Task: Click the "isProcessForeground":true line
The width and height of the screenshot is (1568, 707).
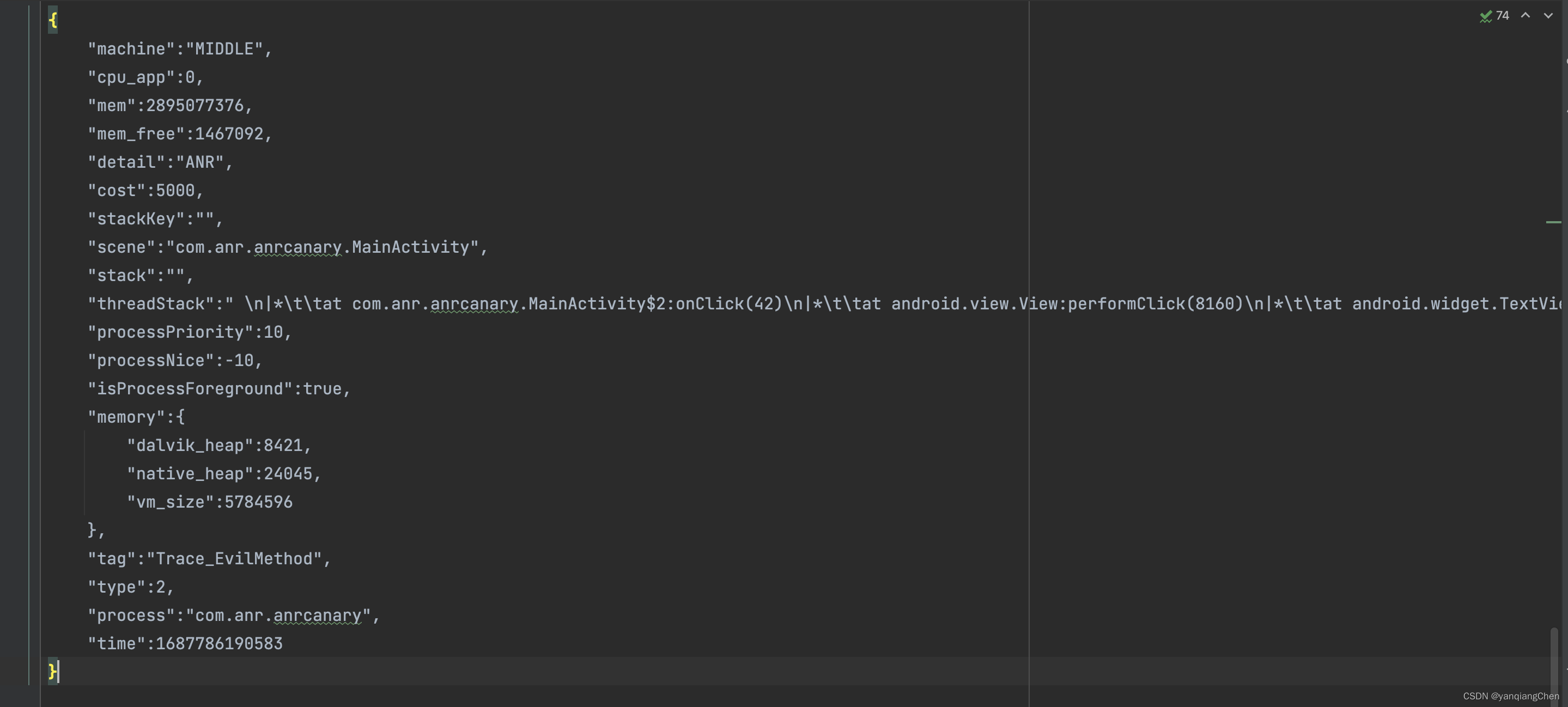Action: 219,388
